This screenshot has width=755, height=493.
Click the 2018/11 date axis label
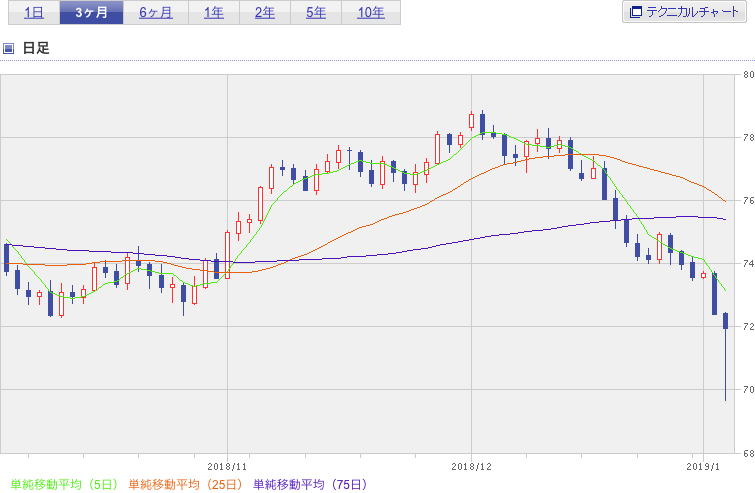(x=227, y=467)
